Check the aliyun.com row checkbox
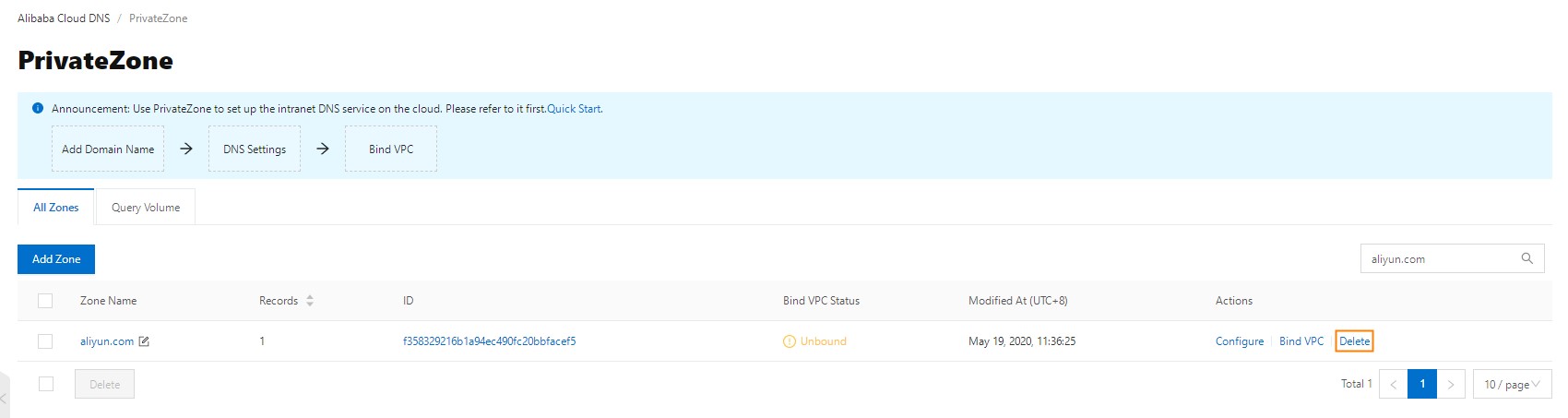This screenshot has height=418, width=1568. coord(45,341)
